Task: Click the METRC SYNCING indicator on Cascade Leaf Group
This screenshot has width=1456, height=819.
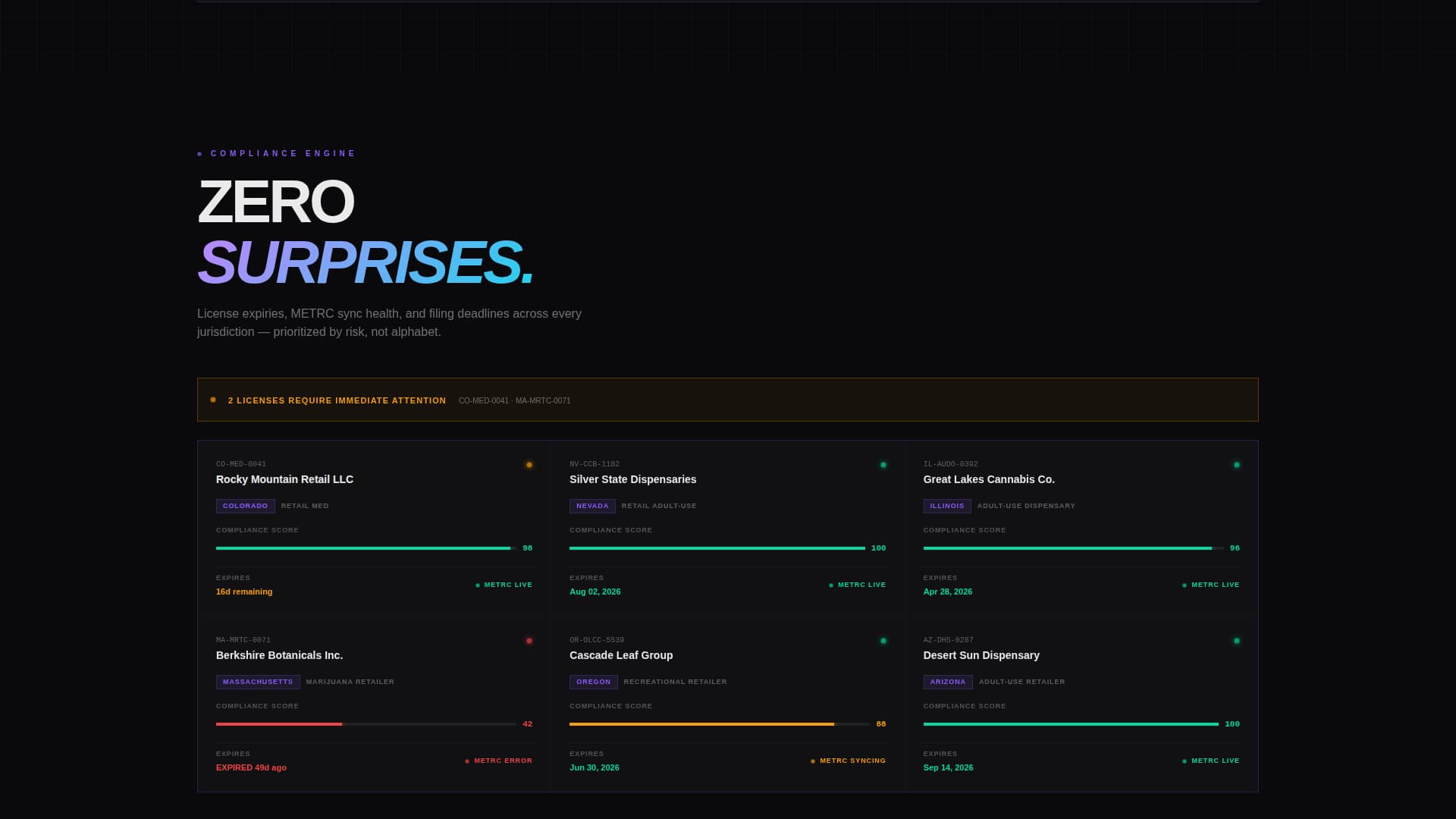Action: click(848, 760)
